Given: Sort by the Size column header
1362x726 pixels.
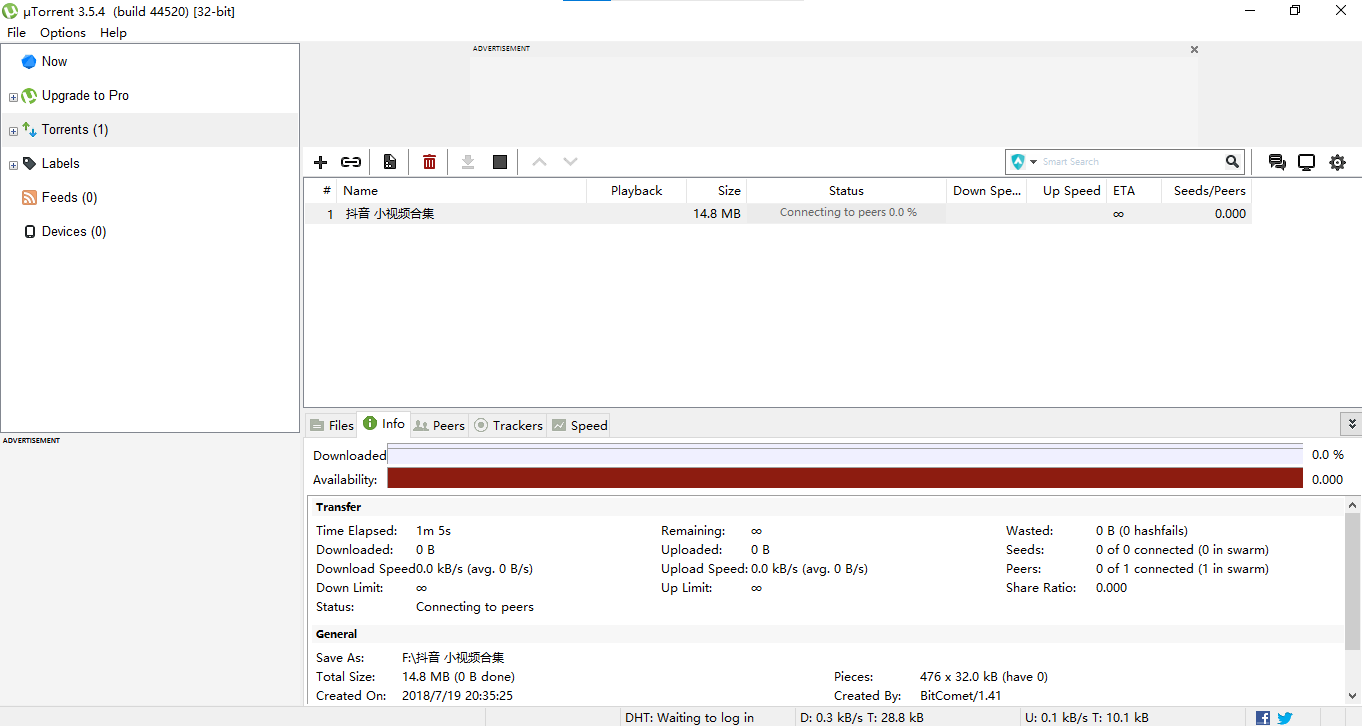Looking at the screenshot, I should [x=717, y=190].
